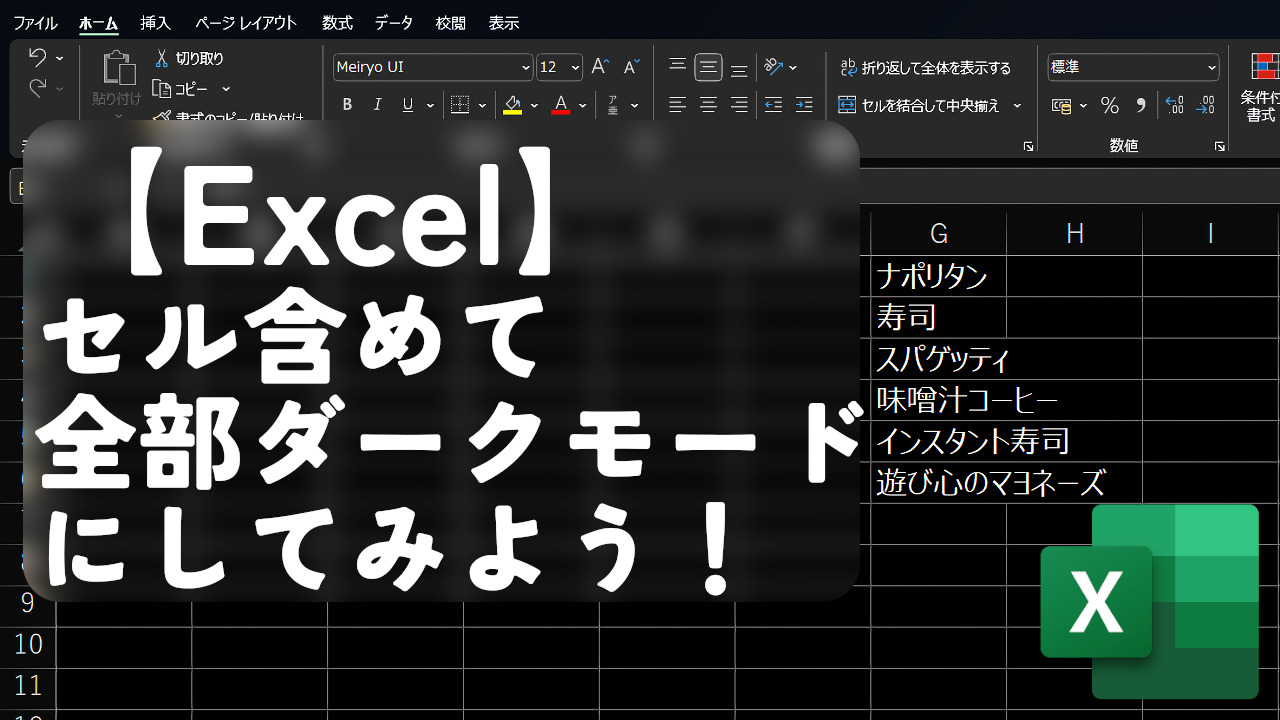Open the borders dropdown arrow
This screenshot has height=720, width=1280.
482,105
